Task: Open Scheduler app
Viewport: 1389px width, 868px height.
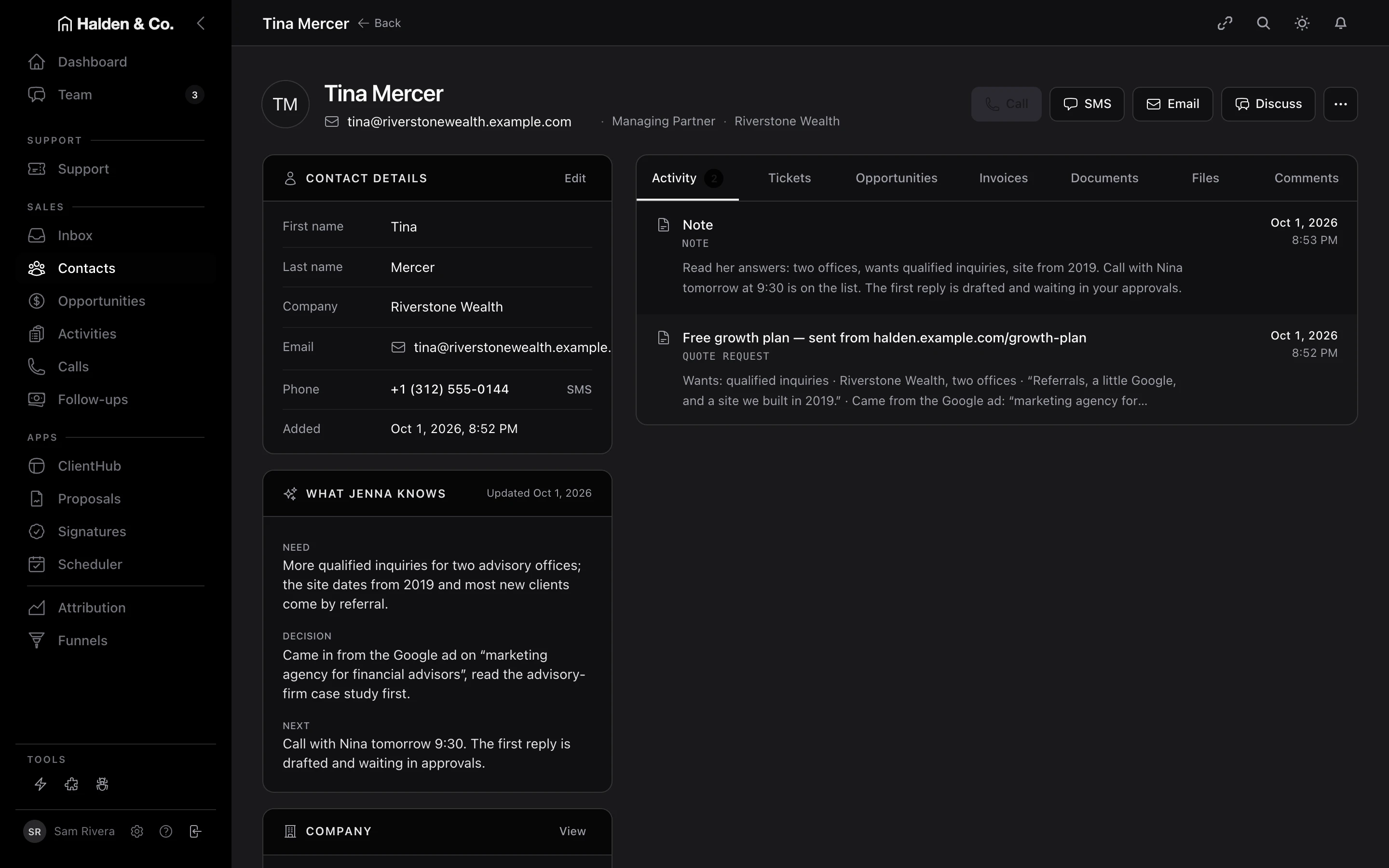Action: point(115,564)
